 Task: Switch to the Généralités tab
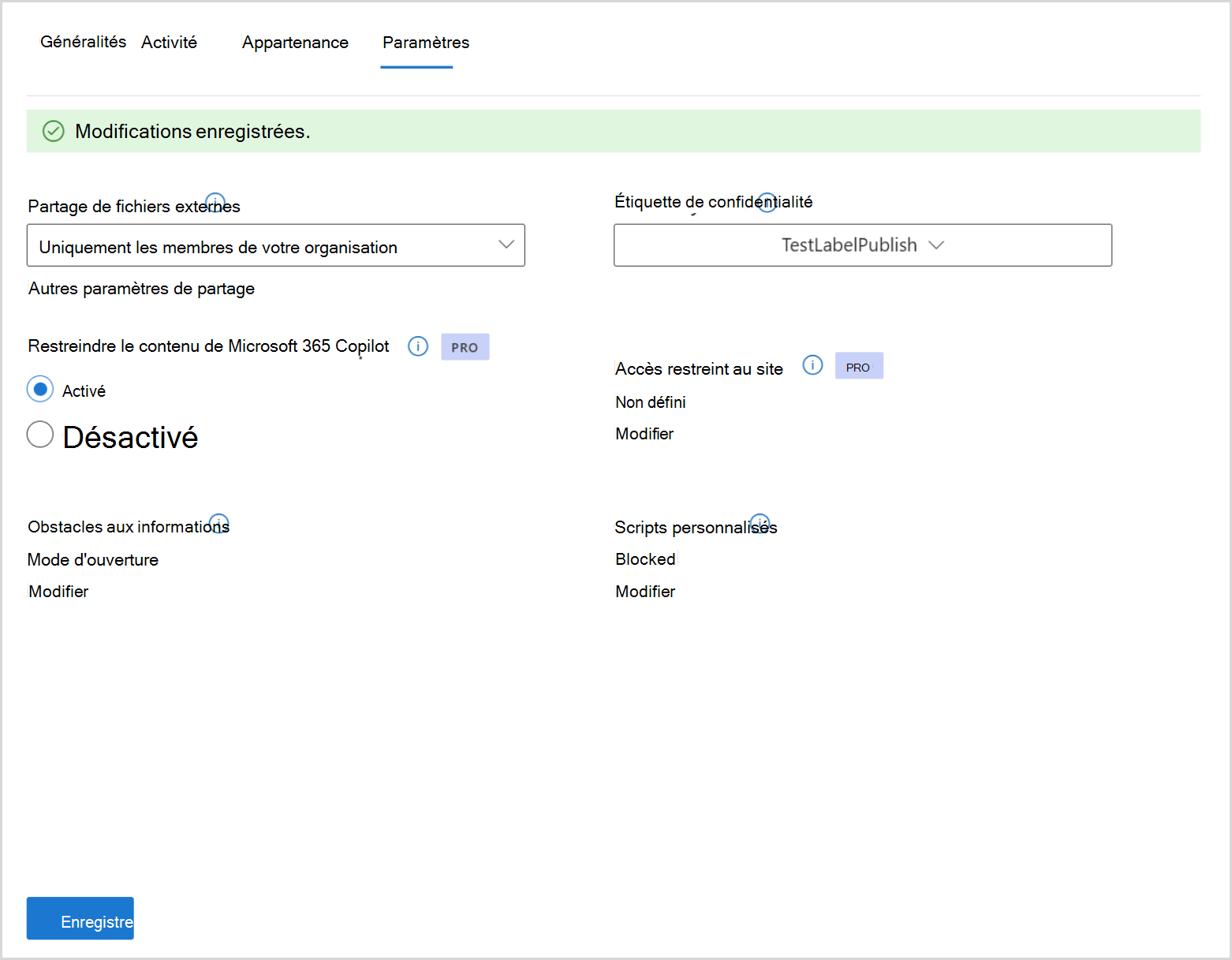[83, 42]
